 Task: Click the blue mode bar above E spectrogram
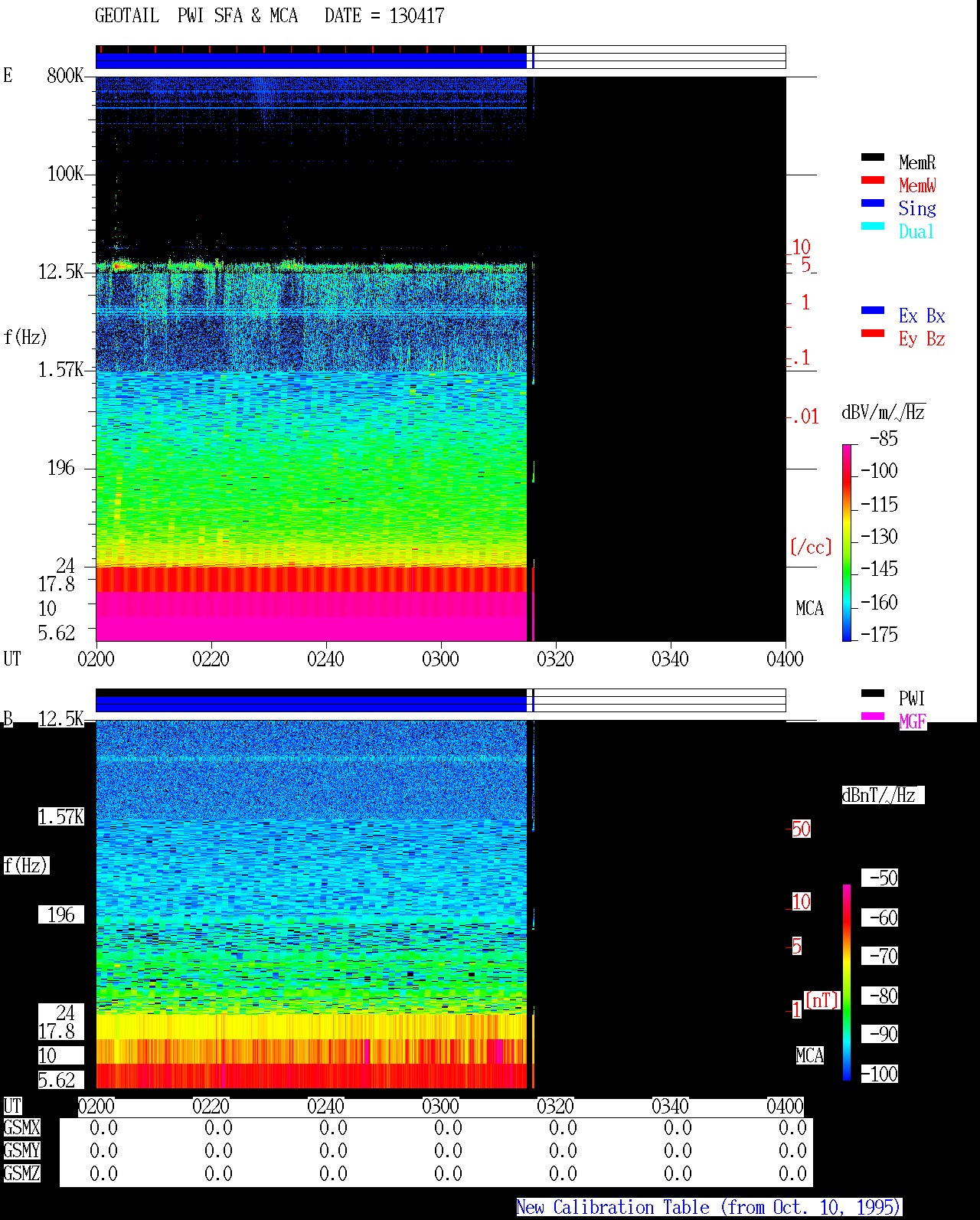coord(311,61)
